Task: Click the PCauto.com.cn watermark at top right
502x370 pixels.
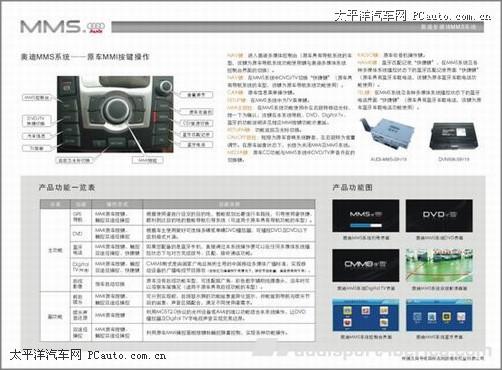Action: tap(412, 15)
